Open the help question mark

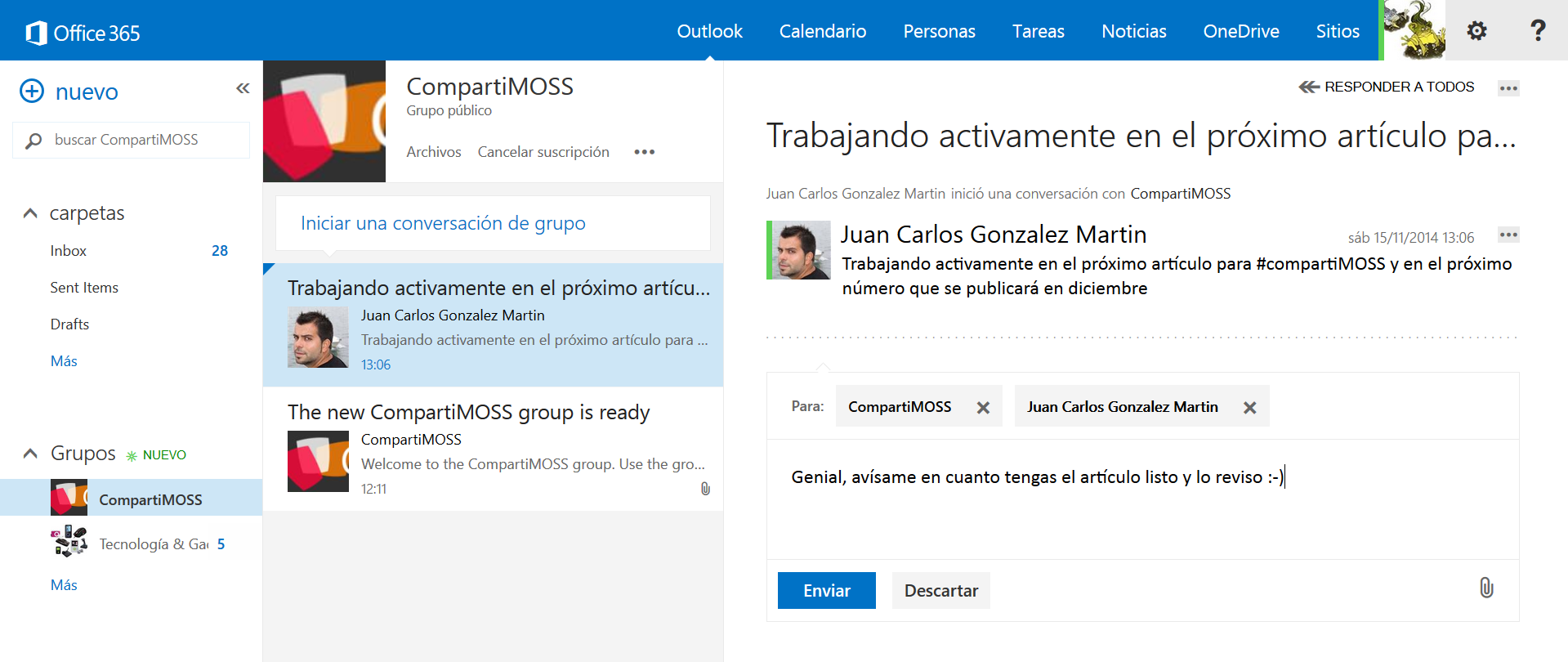click(1538, 31)
